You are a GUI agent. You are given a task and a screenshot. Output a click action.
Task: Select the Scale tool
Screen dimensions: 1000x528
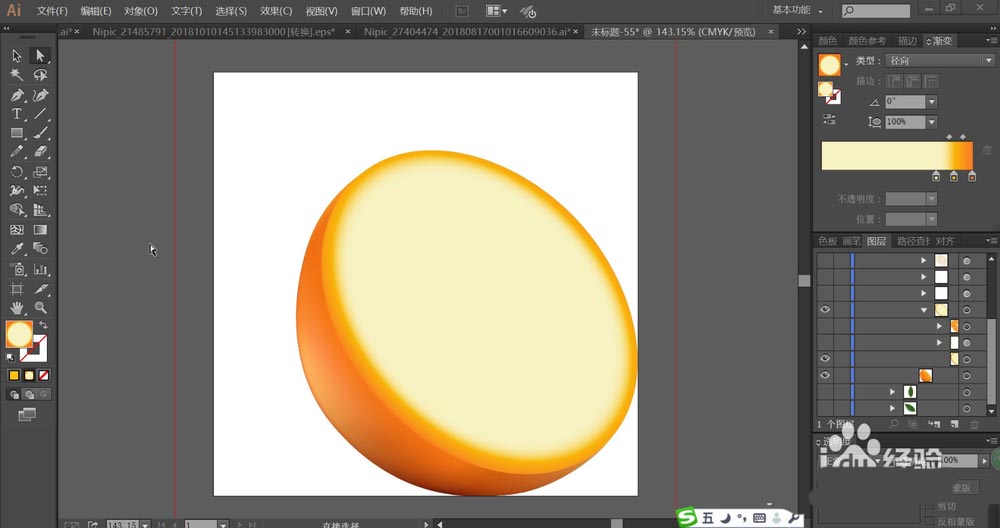click(40, 172)
